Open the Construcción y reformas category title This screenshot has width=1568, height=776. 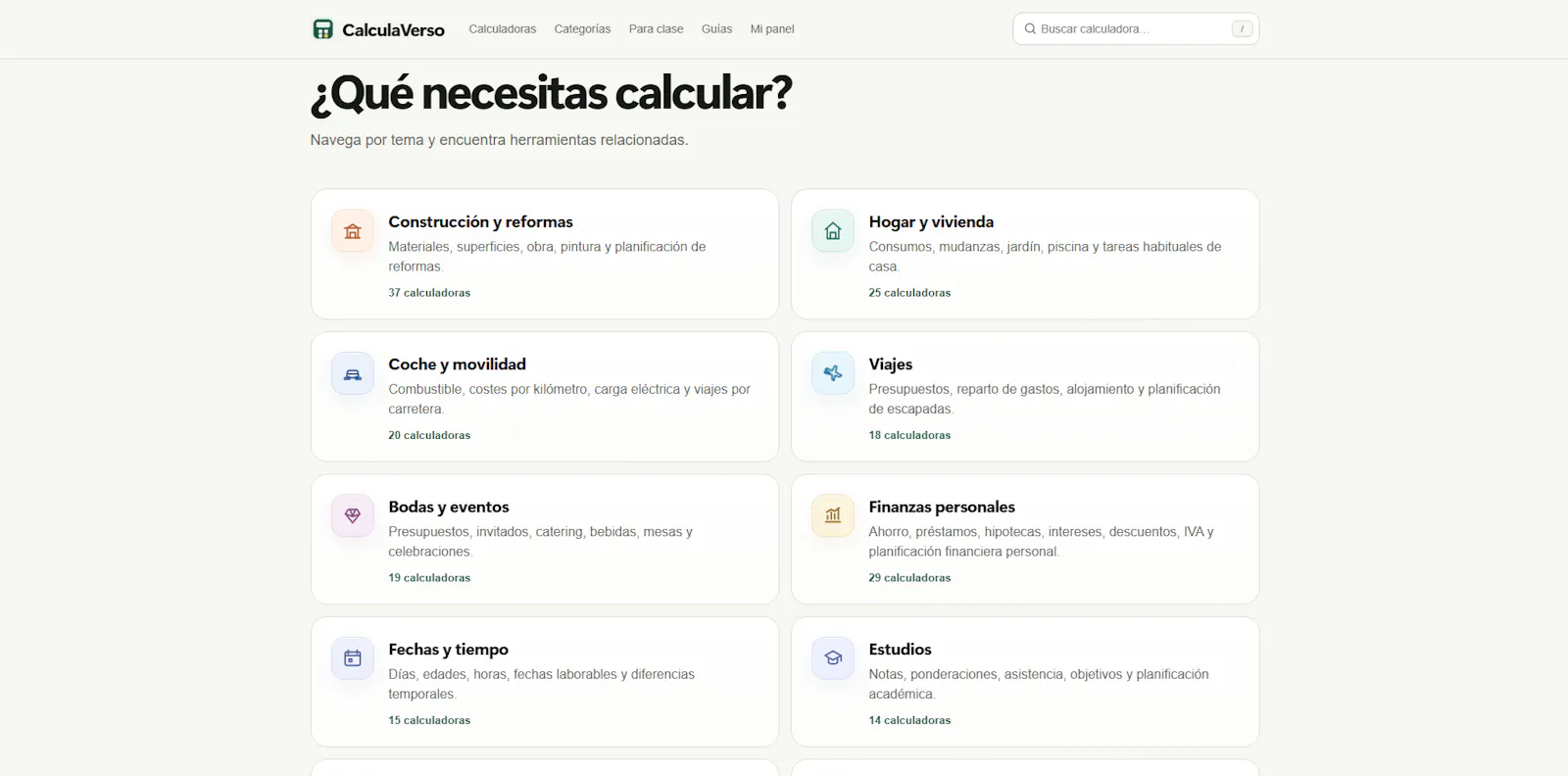[x=480, y=221]
